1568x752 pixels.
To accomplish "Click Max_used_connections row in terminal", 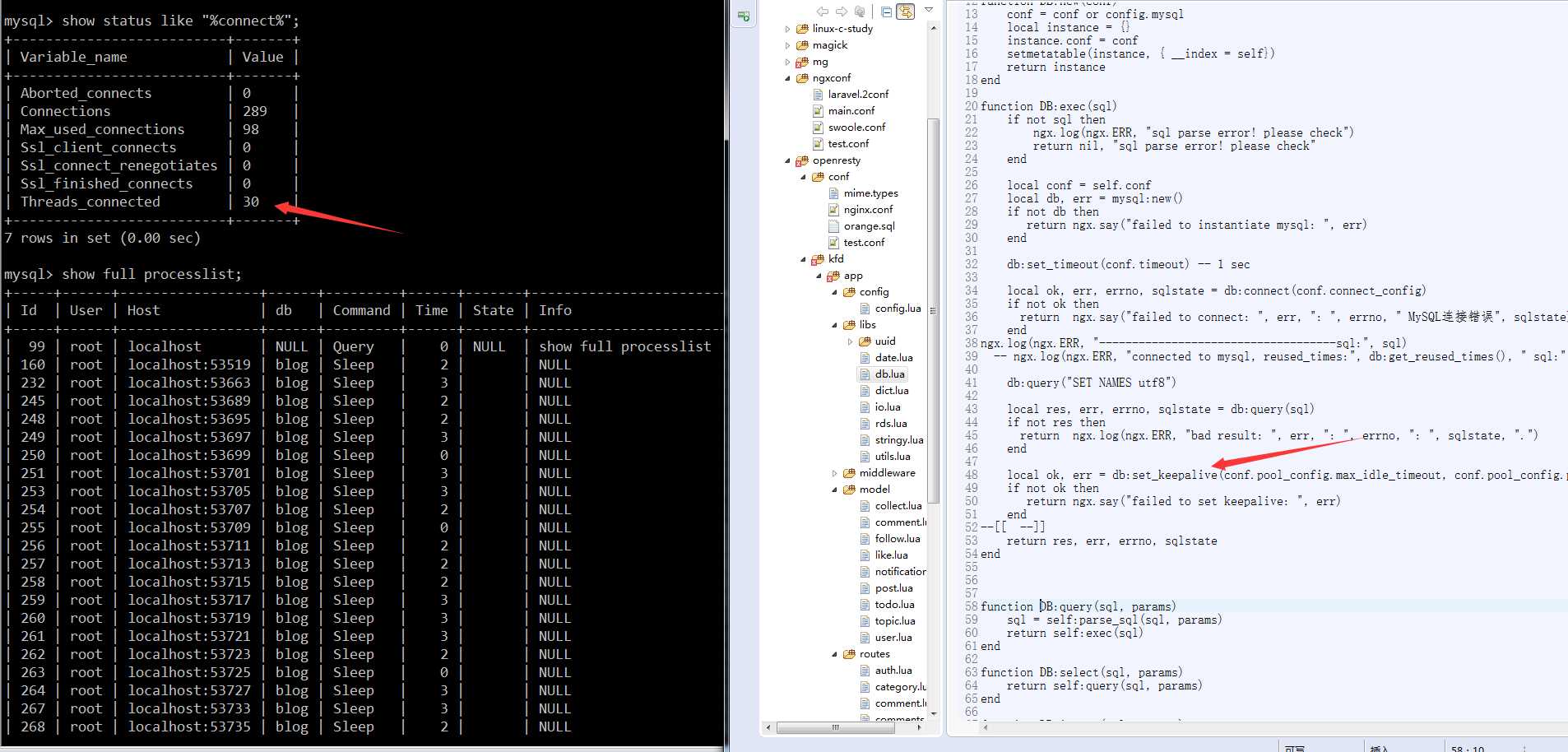I will coord(151,129).
